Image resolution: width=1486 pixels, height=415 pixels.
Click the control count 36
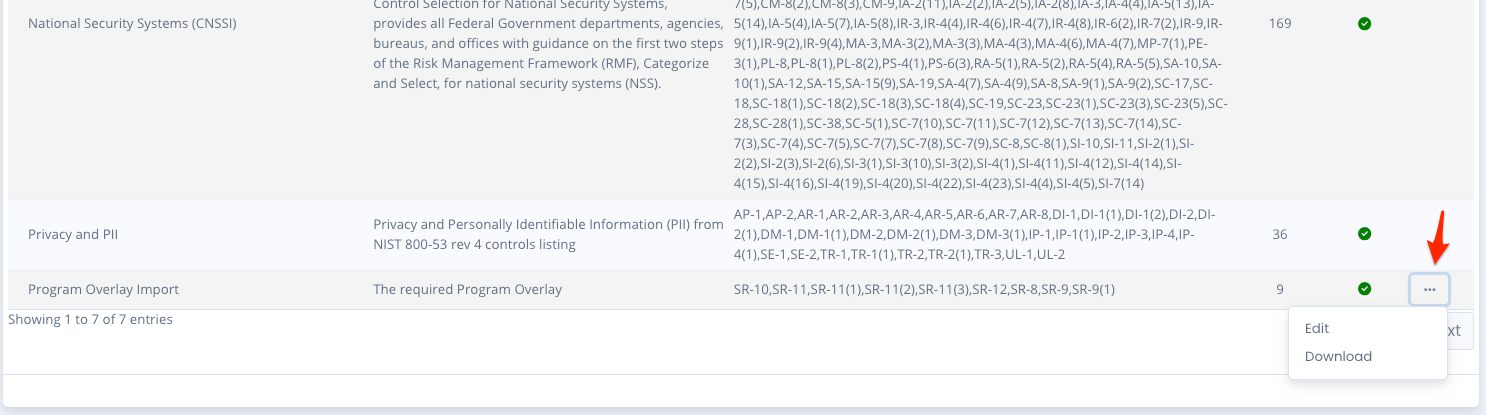[1280, 234]
